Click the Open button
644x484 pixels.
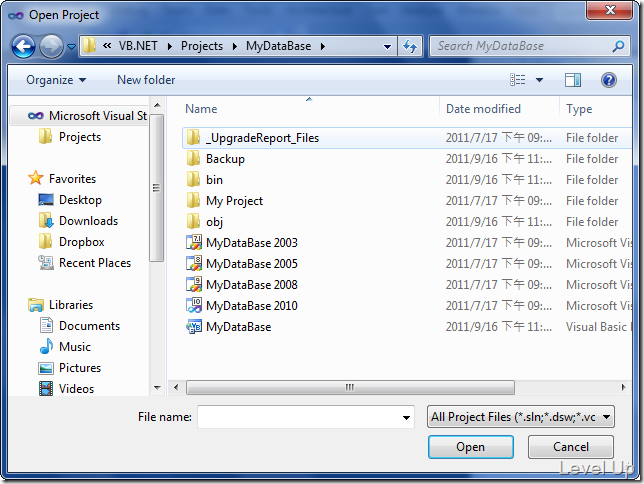pos(471,447)
